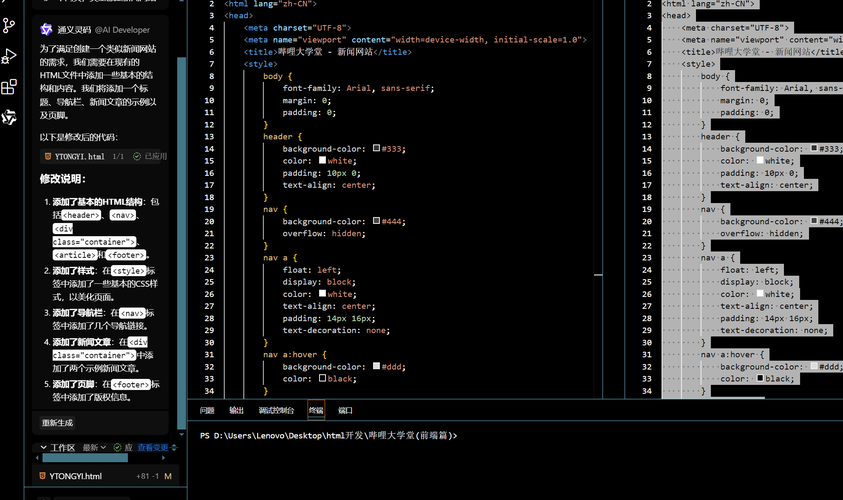
Task: Open the Tongyi Lingma sidebar panel
Action: pos(9,117)
